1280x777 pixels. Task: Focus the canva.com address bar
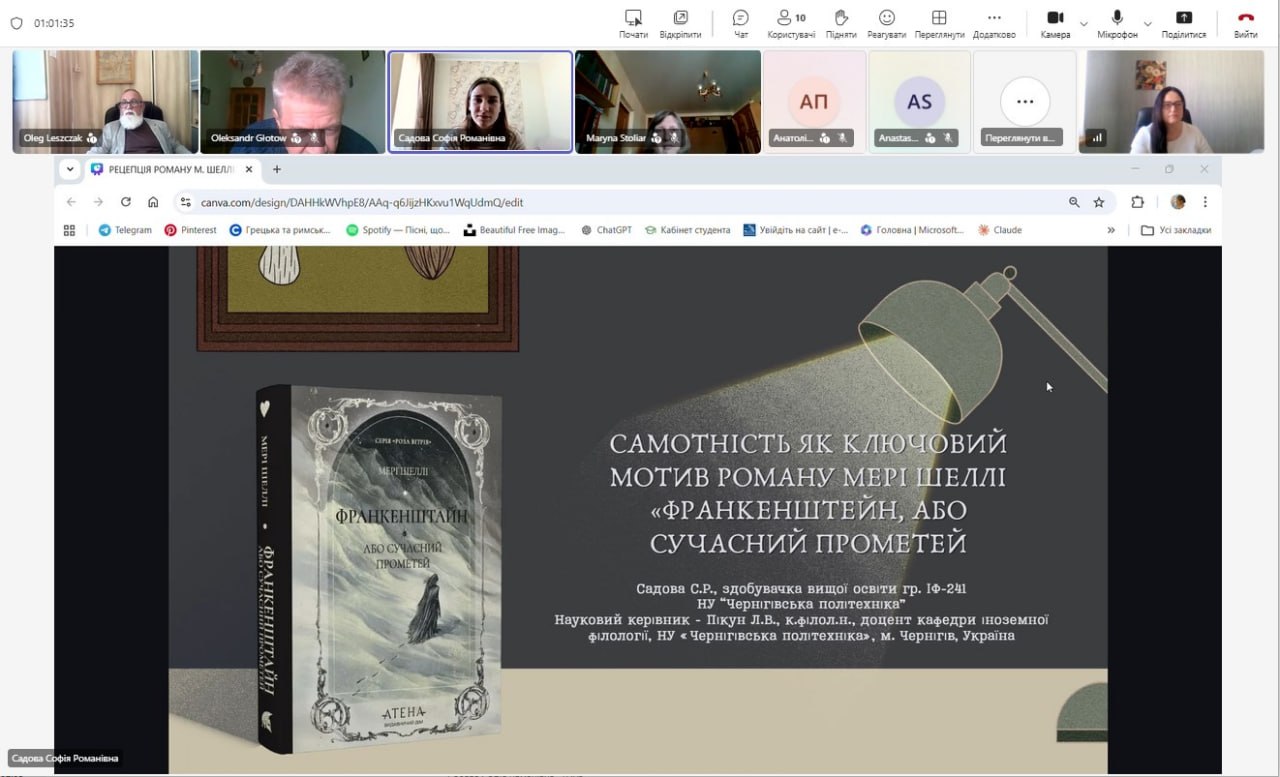click(643, 202)
